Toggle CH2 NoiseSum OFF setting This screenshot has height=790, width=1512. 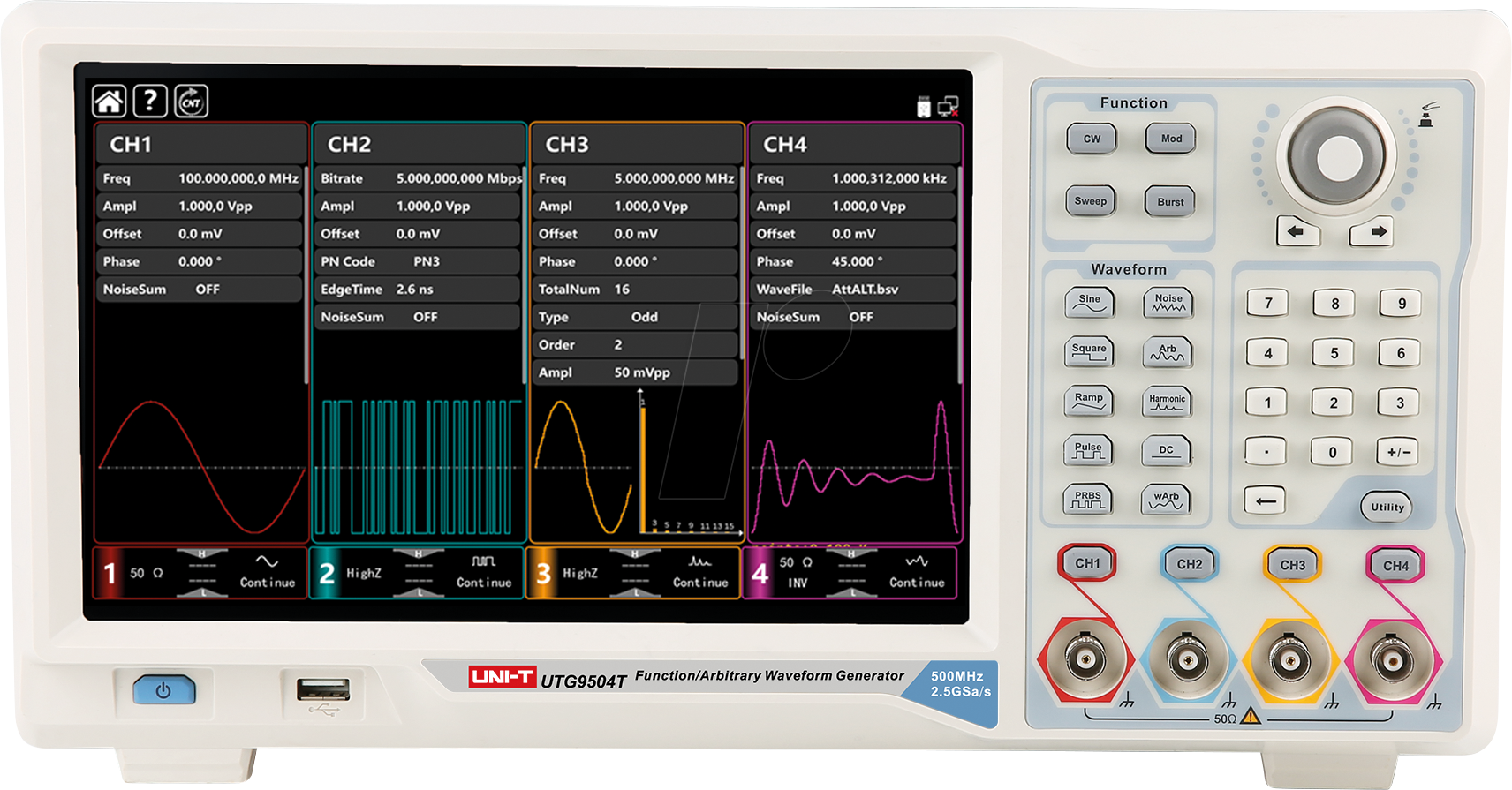[x=417, y=317]
